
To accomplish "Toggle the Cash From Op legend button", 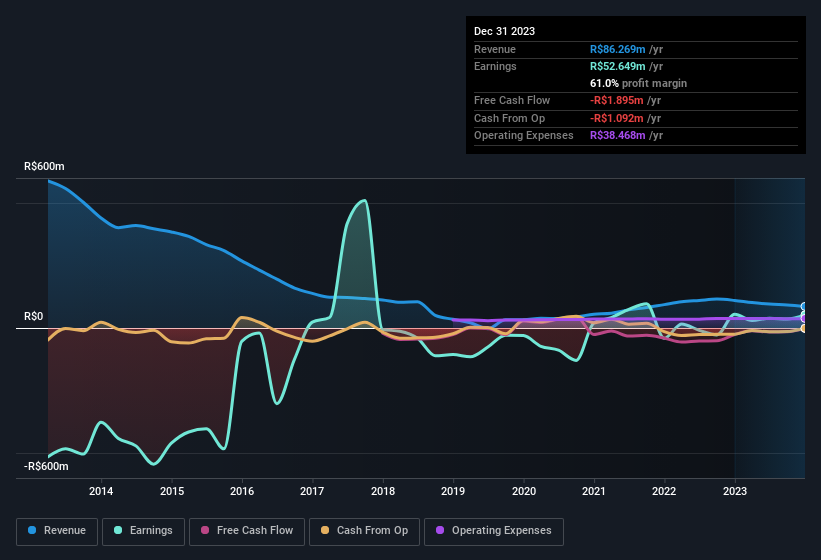I will pos(364,531).
